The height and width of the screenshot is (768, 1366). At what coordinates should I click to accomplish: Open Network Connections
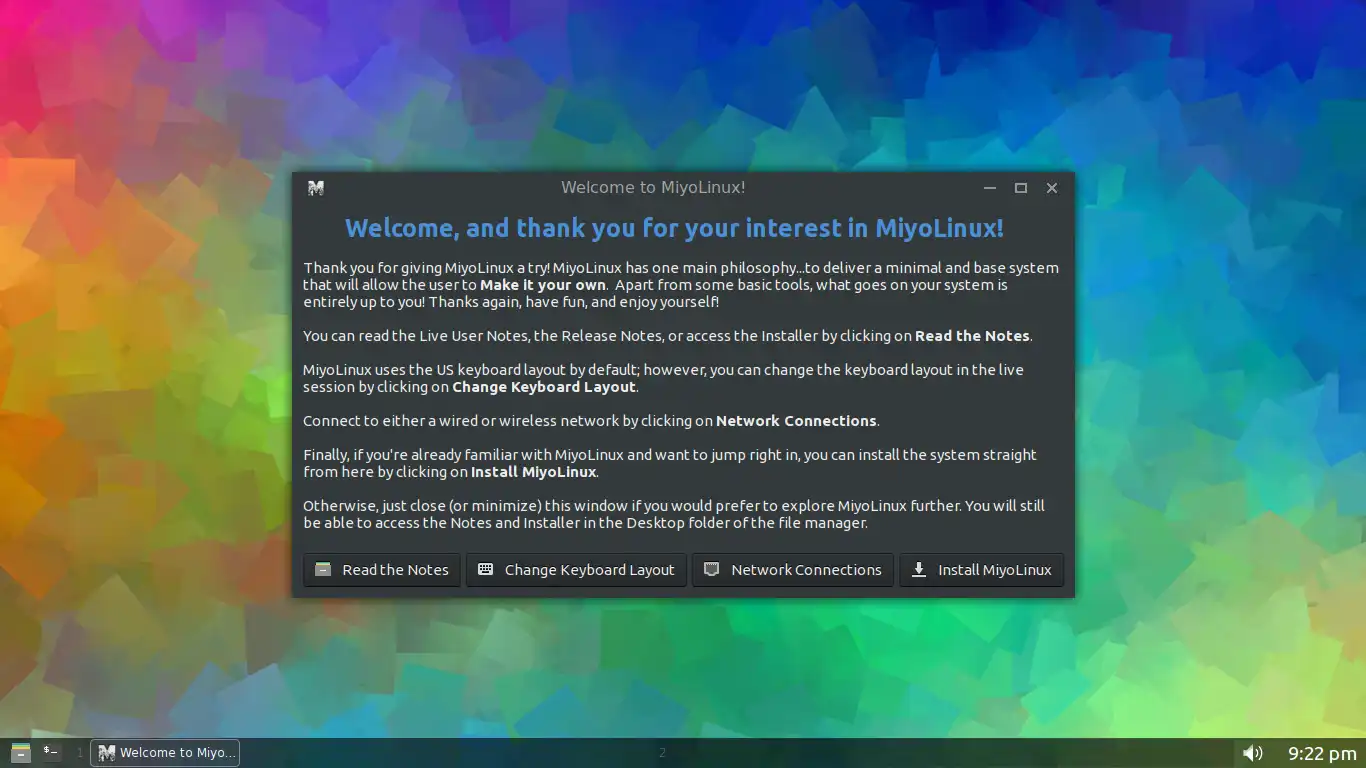click(793, 570)
